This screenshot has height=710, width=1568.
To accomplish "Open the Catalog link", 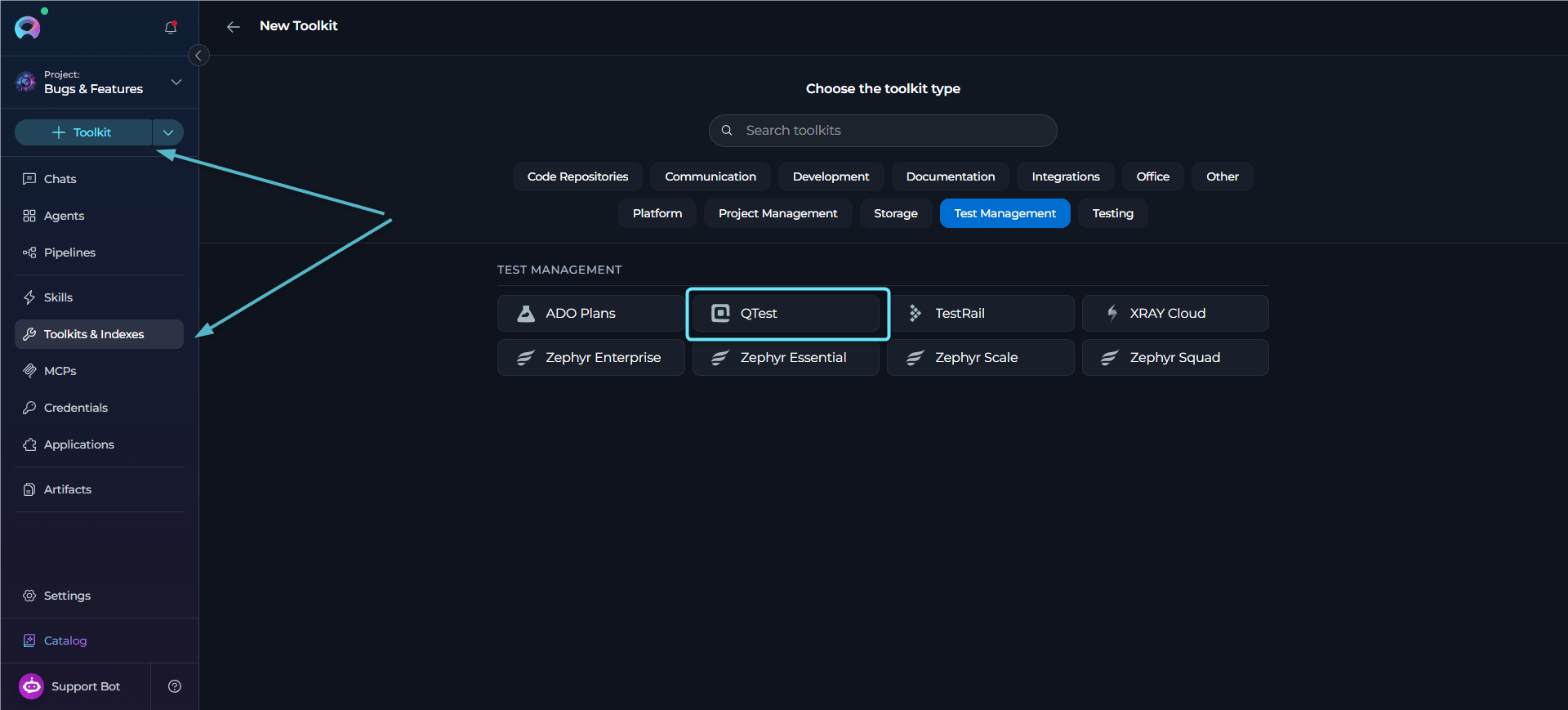I will 99,641.
